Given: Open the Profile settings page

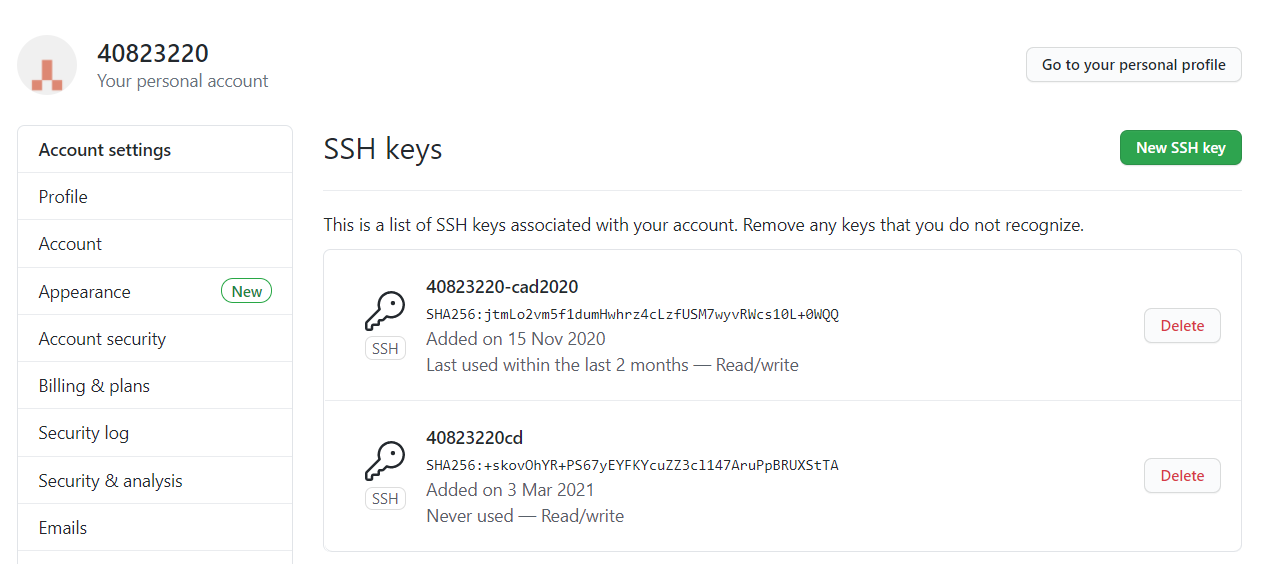Looking at the screenshot, I should (x=155, y=197).
